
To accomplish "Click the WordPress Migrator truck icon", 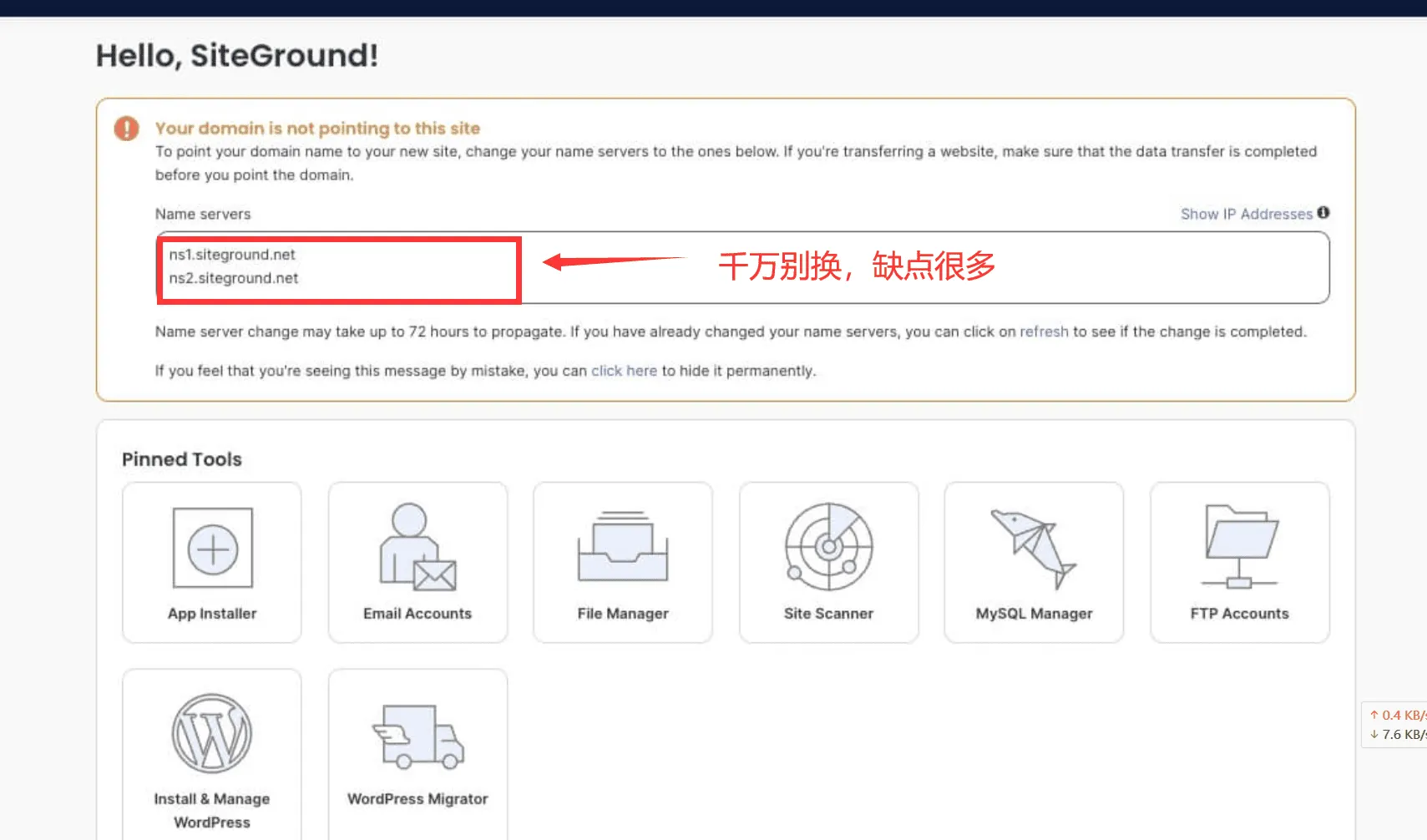I will coord(417,736).
